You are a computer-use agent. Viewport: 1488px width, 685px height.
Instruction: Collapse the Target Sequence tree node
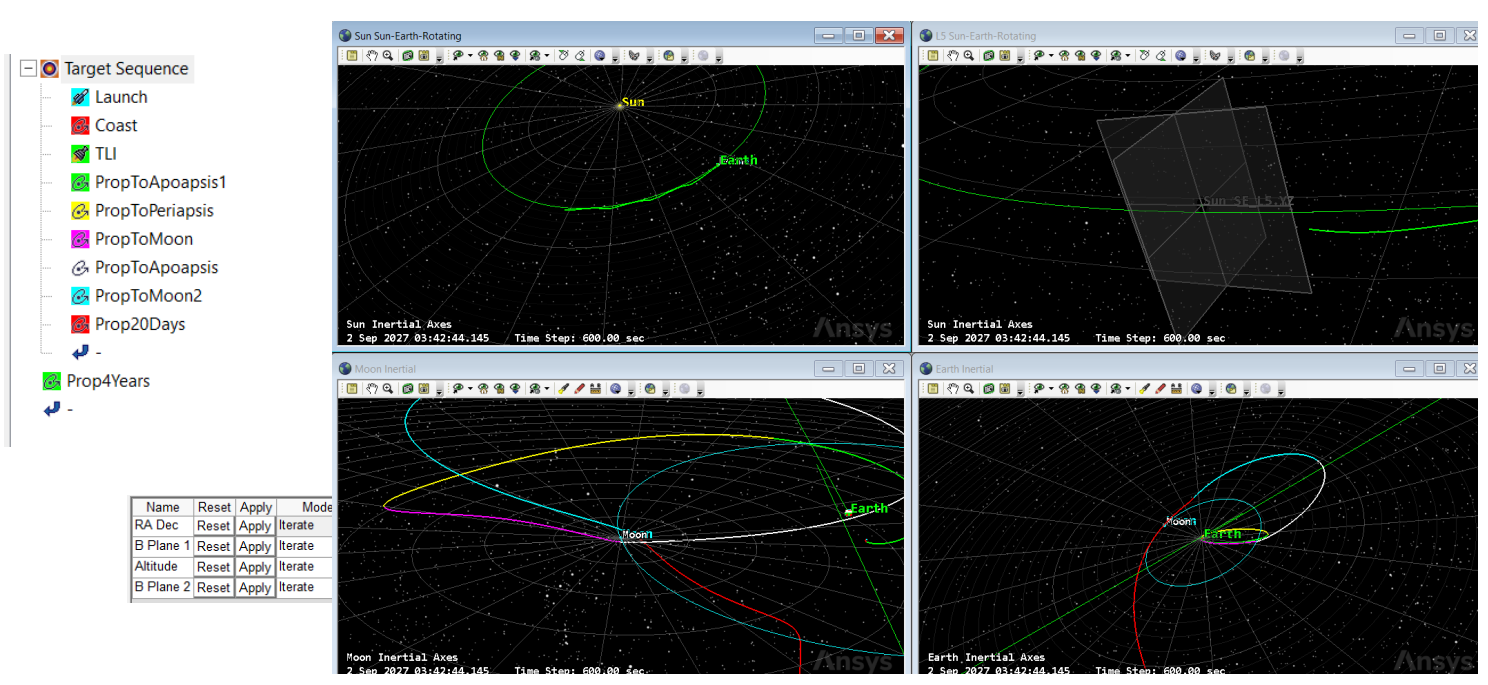(28, 69)
